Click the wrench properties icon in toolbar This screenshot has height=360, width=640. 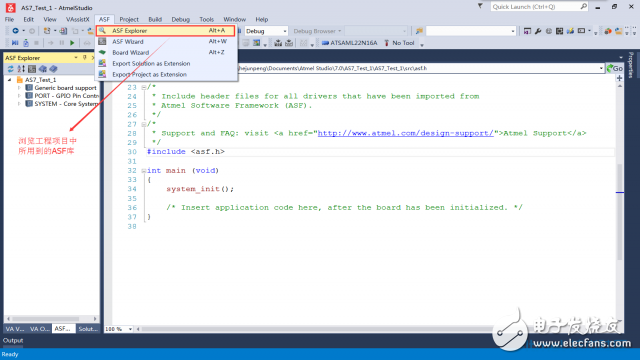point(538,31)
